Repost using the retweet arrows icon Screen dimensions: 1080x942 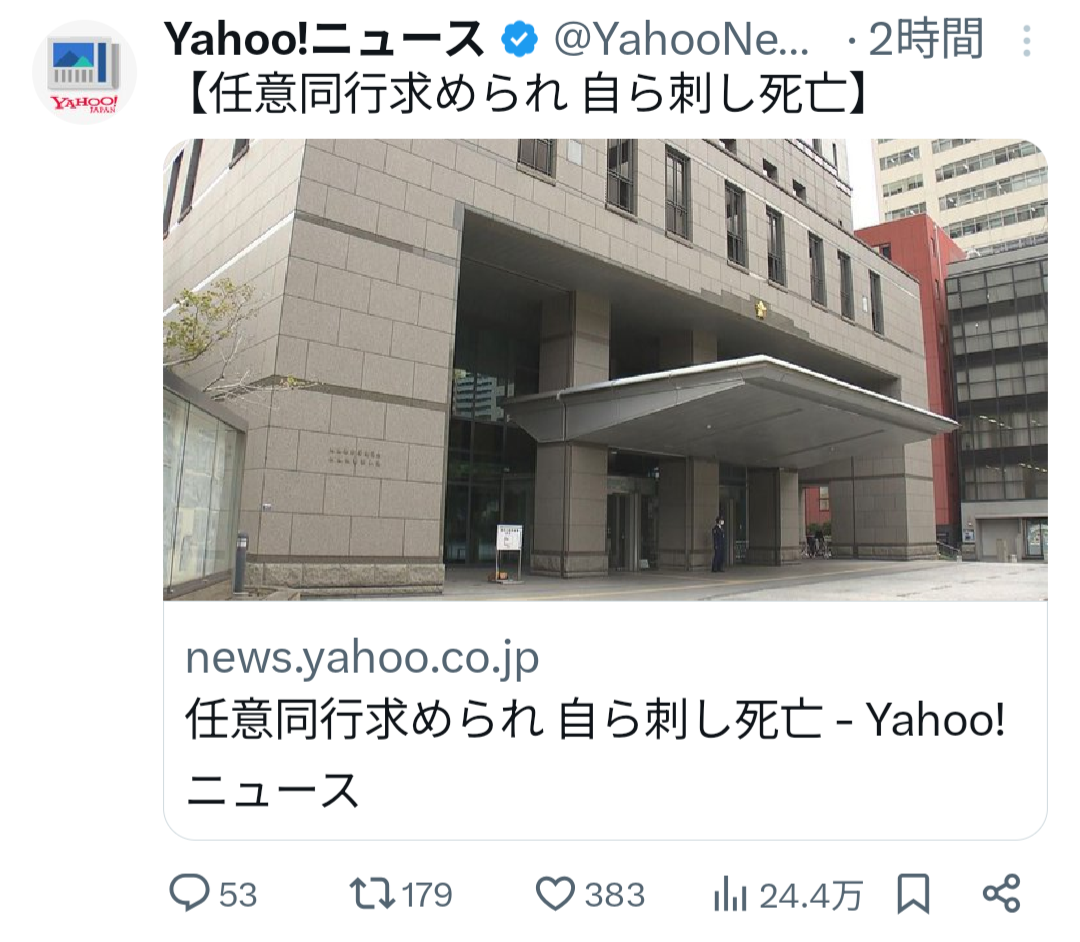coord(372,893)
